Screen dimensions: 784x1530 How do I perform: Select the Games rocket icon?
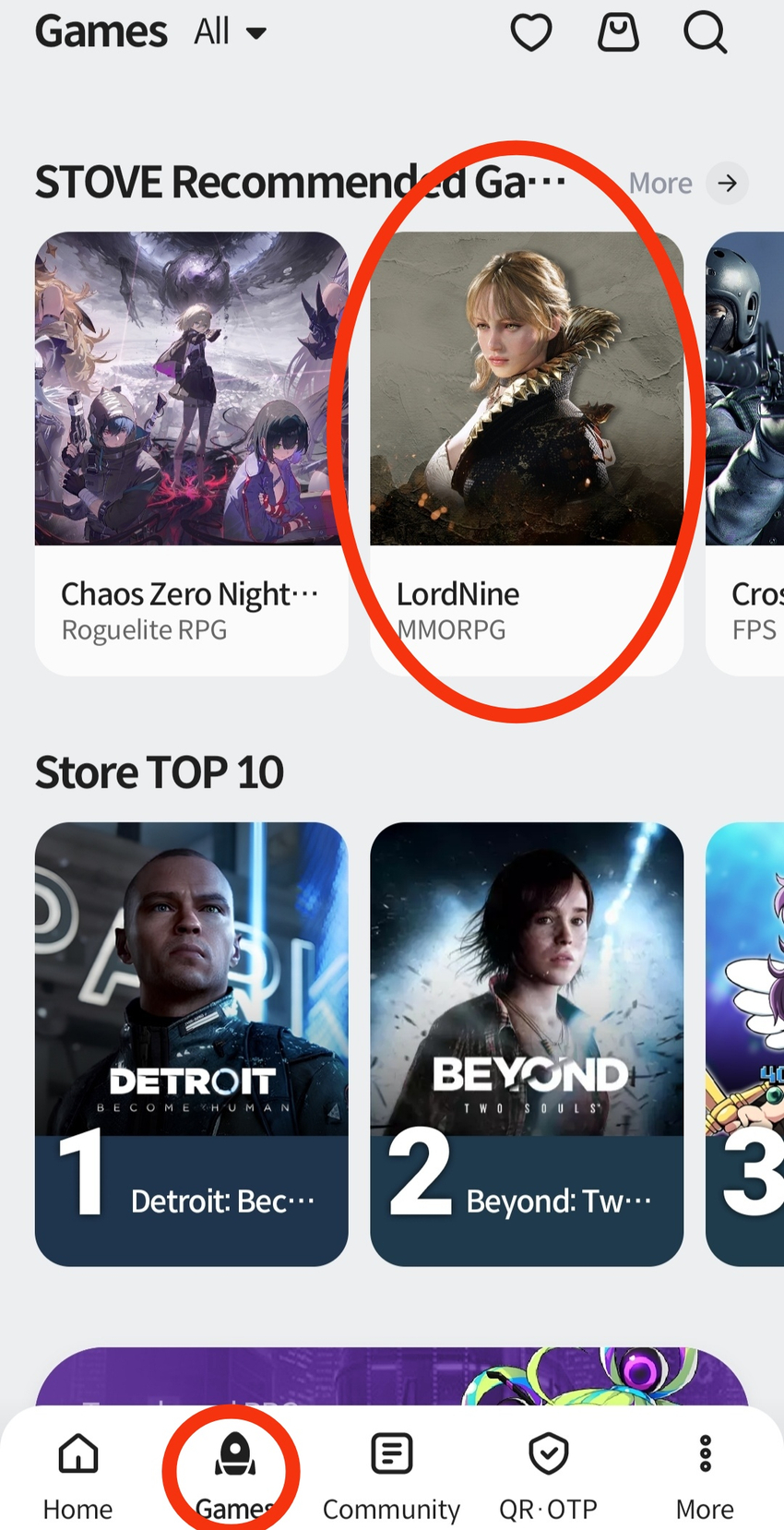[235, 1454]
